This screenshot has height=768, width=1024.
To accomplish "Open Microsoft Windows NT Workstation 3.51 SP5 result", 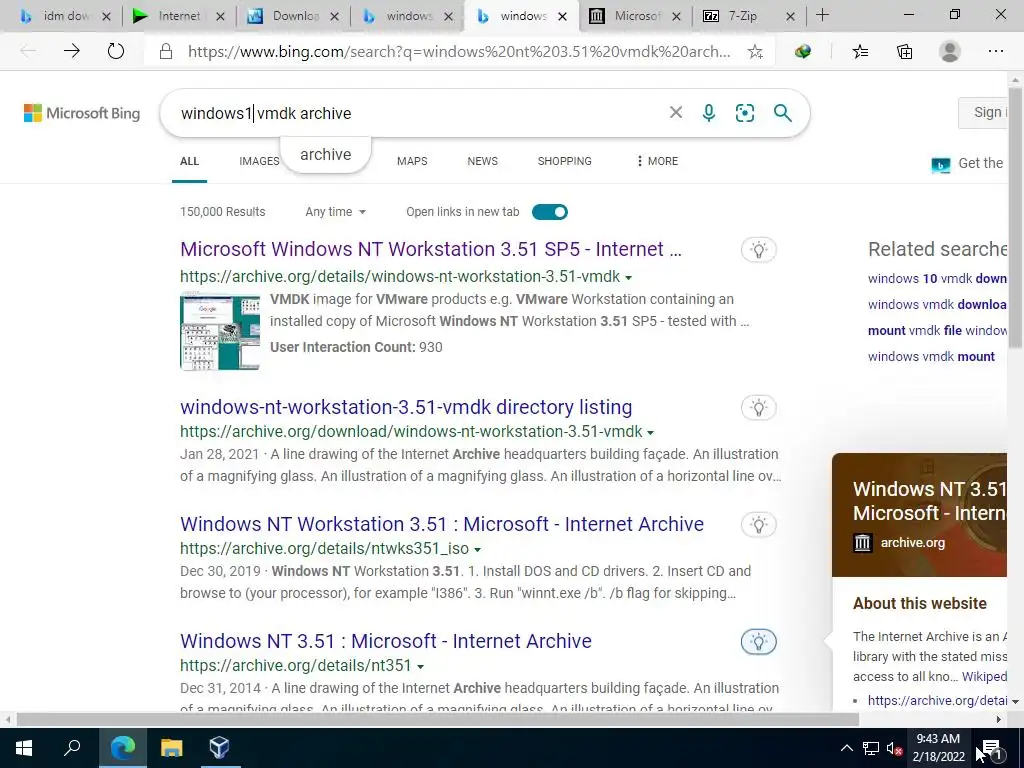I will 431,249.
